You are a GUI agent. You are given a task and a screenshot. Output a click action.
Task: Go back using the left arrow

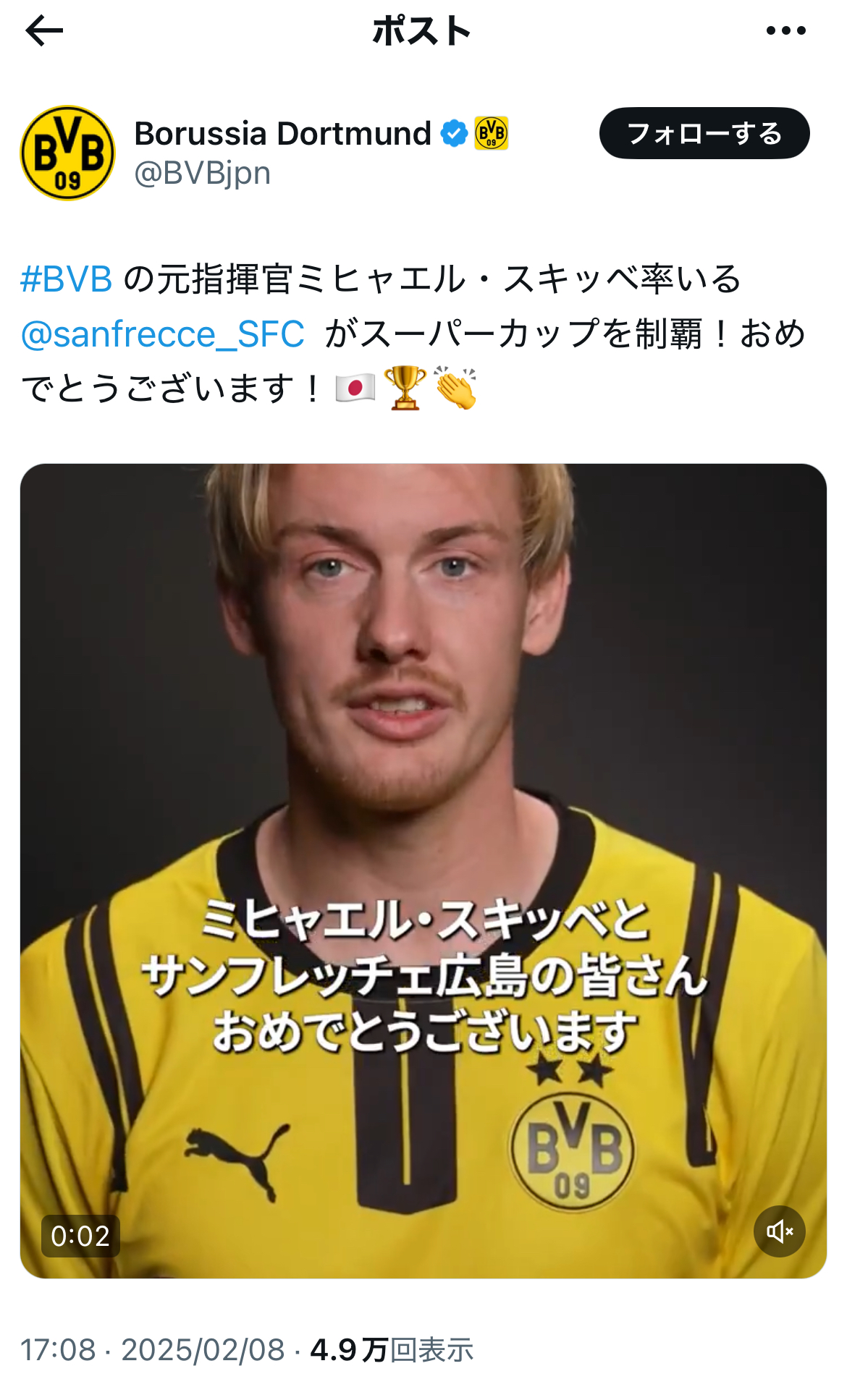[44, 30]
